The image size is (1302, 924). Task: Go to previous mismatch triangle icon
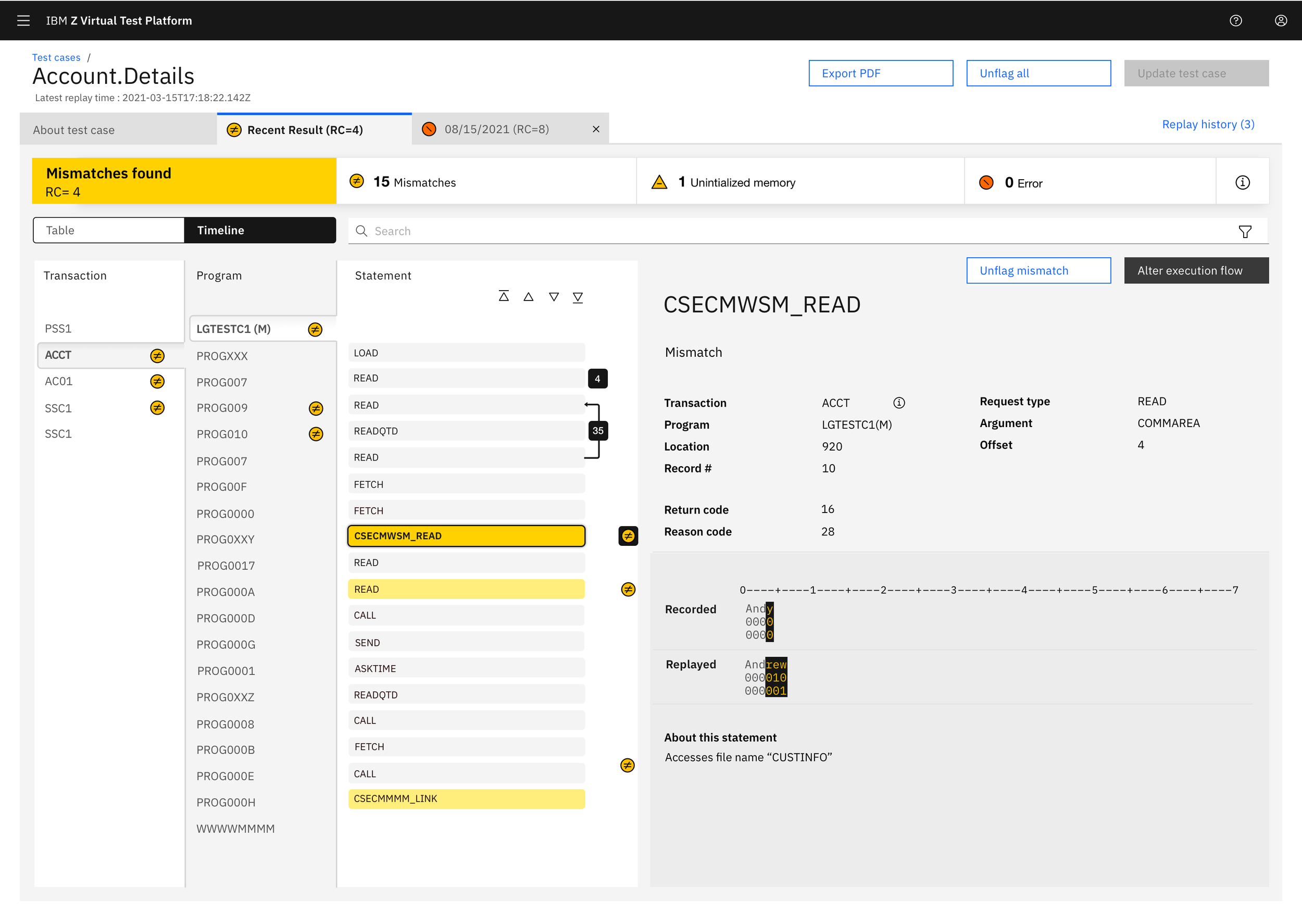point(529,296)
